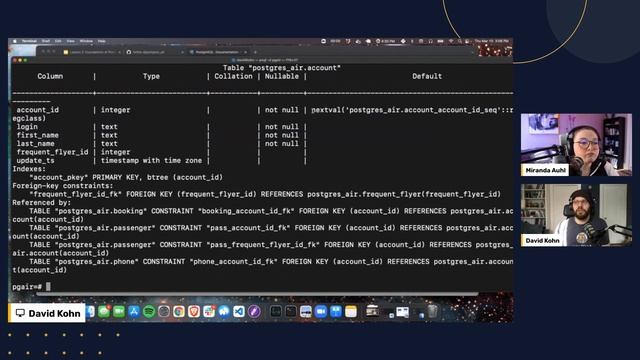Screen dimensions: 640x360
Task: Open Messages from the dock
Action: 104,312
